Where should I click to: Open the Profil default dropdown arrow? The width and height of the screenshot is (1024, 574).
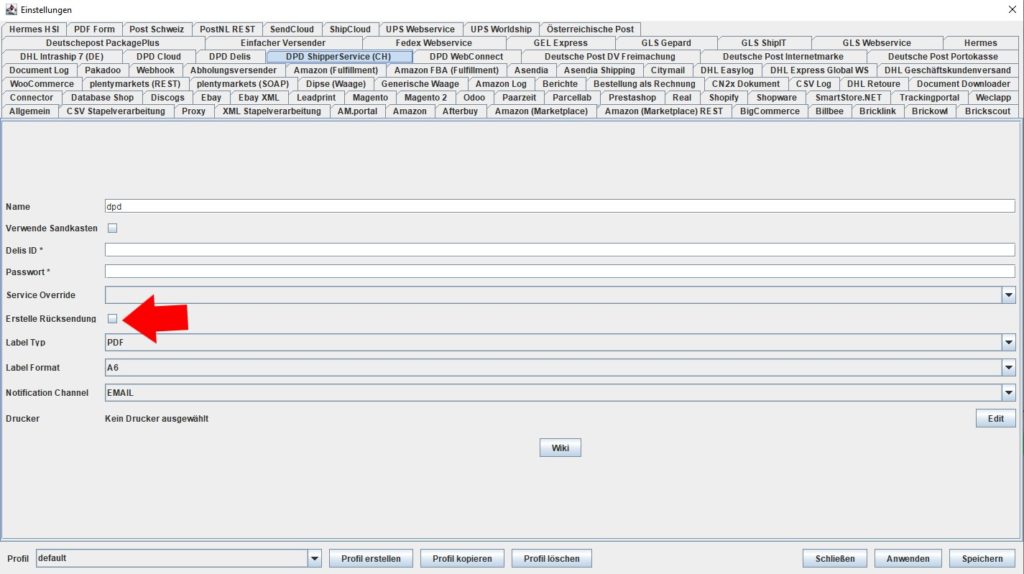pos(314,558)
